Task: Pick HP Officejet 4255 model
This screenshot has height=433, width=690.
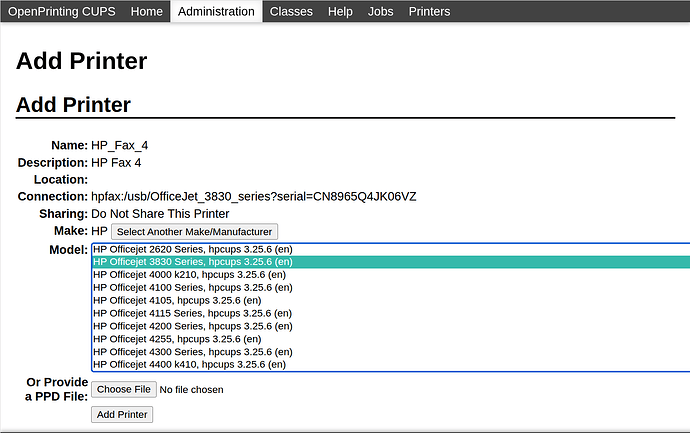Action: click(x=177, y=340)
